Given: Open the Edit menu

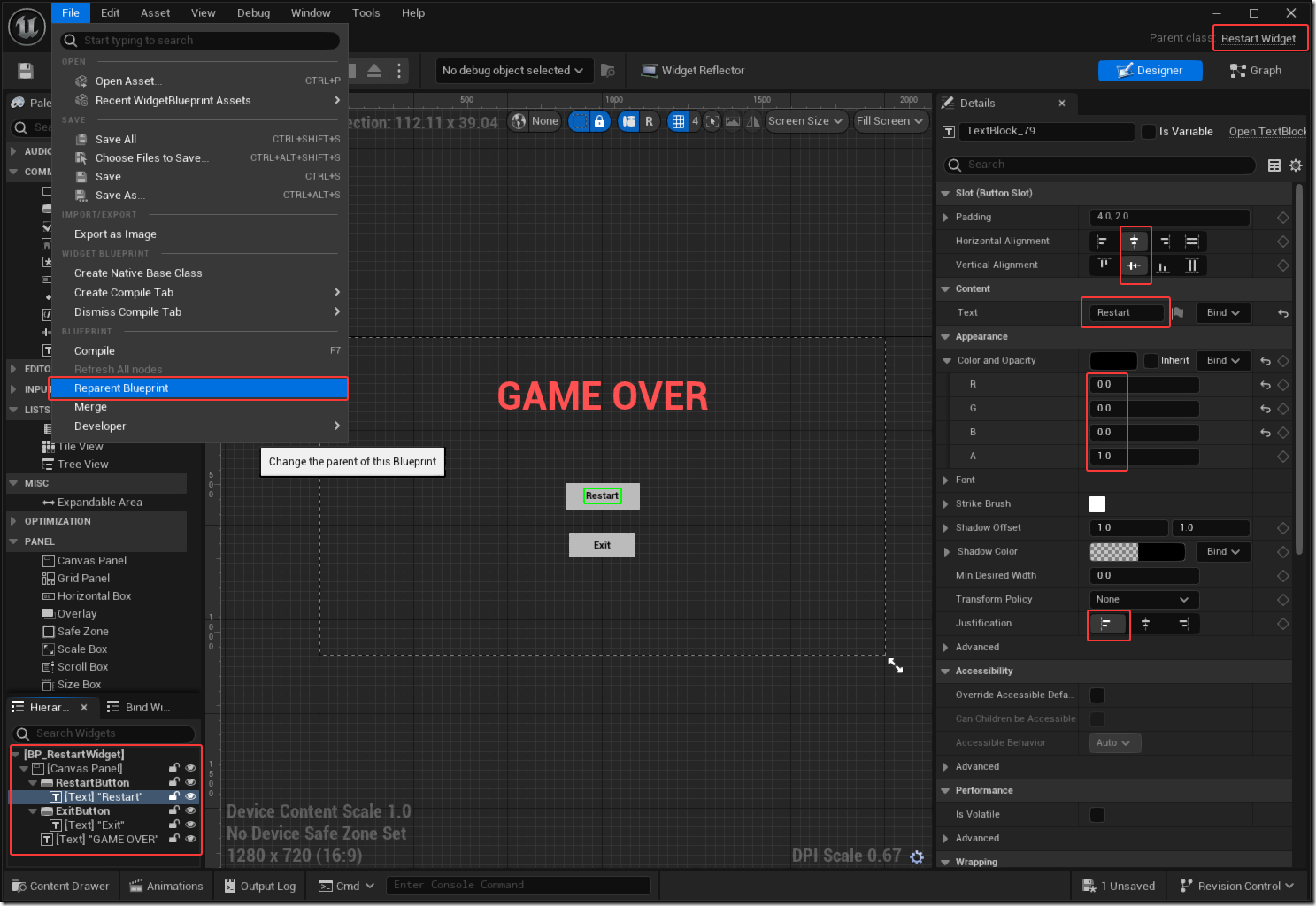Looking at the screenshot, I should [110, 13].
